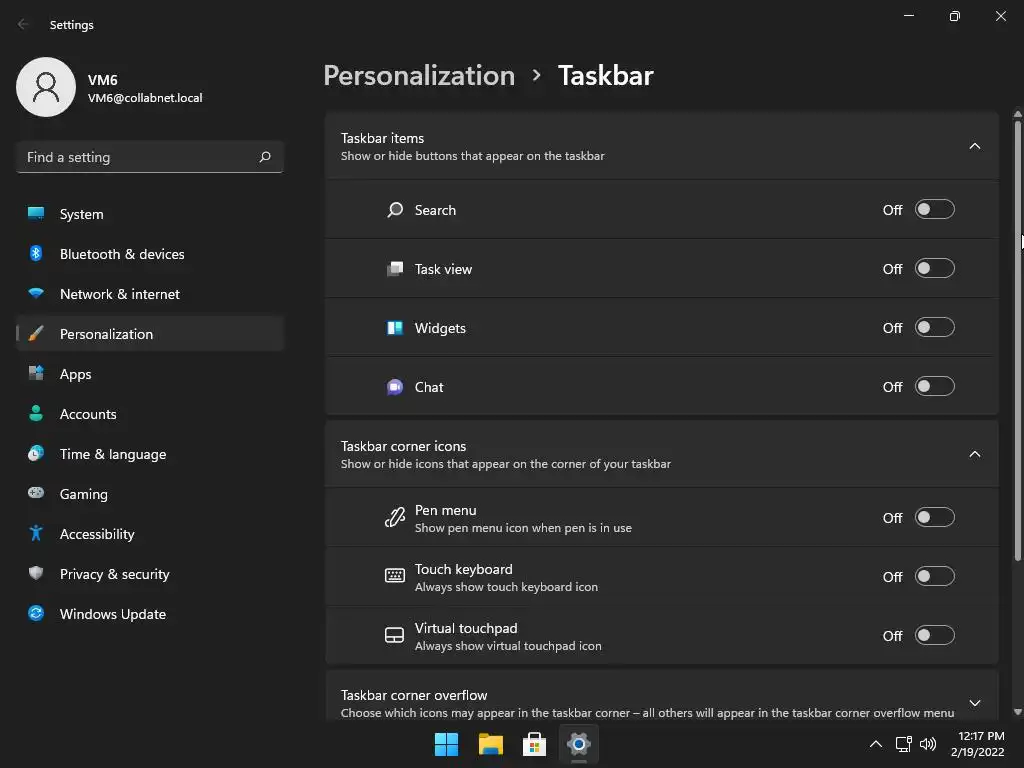Collapse the Taskbar corner icons section
The height and width of the screenshot is (768, 1024).
pos(975,455)
